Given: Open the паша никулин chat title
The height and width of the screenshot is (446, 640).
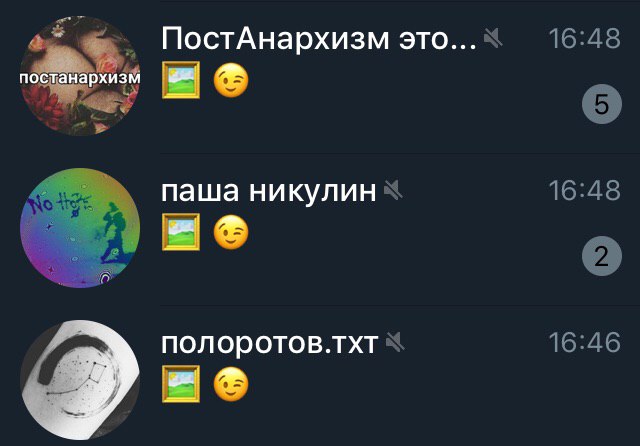Looking at the screenshot, I should click(x=269, y=191).
